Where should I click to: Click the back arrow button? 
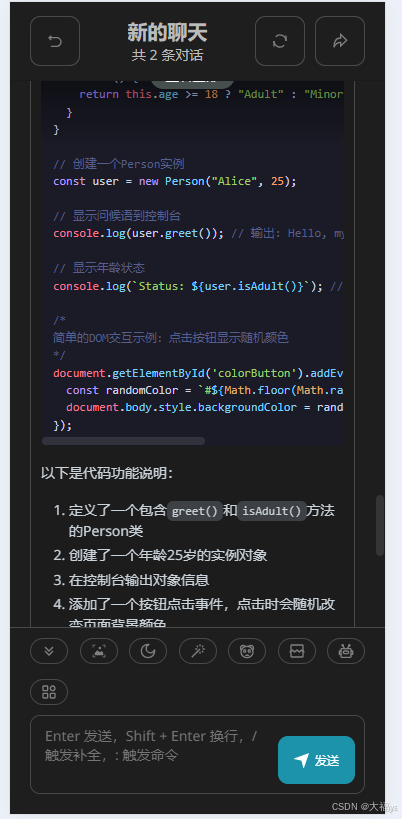click(x=55, y=41)
